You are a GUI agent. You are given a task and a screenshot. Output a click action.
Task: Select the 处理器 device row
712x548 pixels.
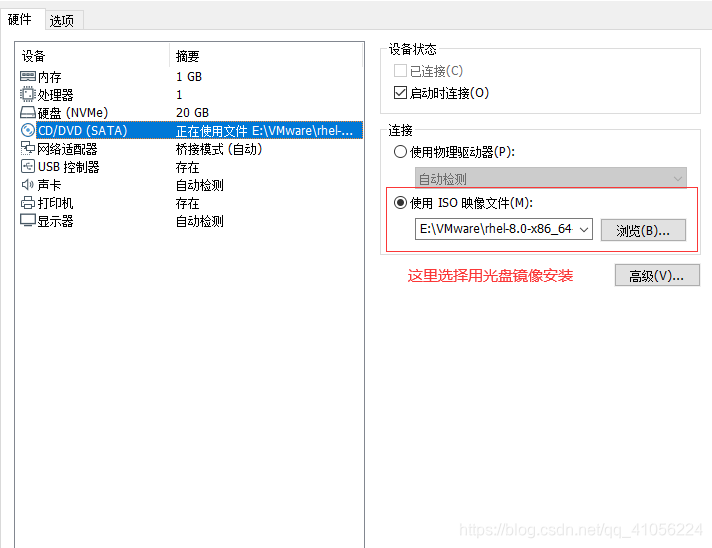tap(191, 94)
